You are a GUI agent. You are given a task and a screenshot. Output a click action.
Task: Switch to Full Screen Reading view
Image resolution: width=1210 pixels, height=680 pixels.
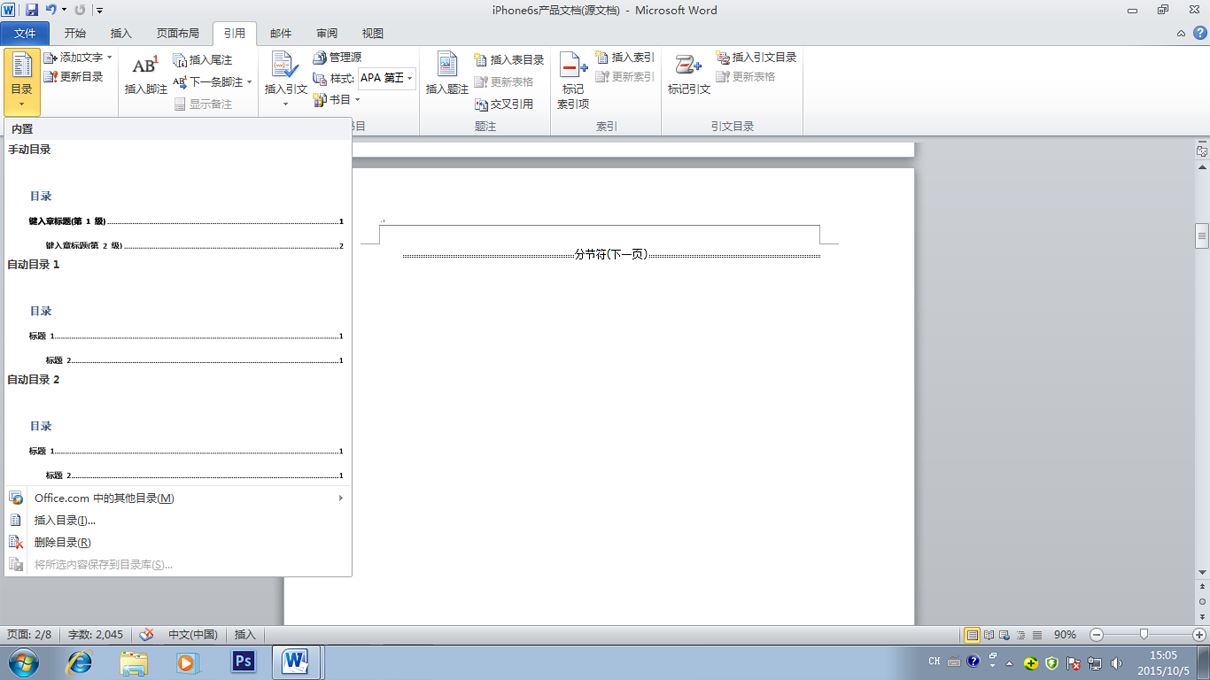click(x=989, y=635)
